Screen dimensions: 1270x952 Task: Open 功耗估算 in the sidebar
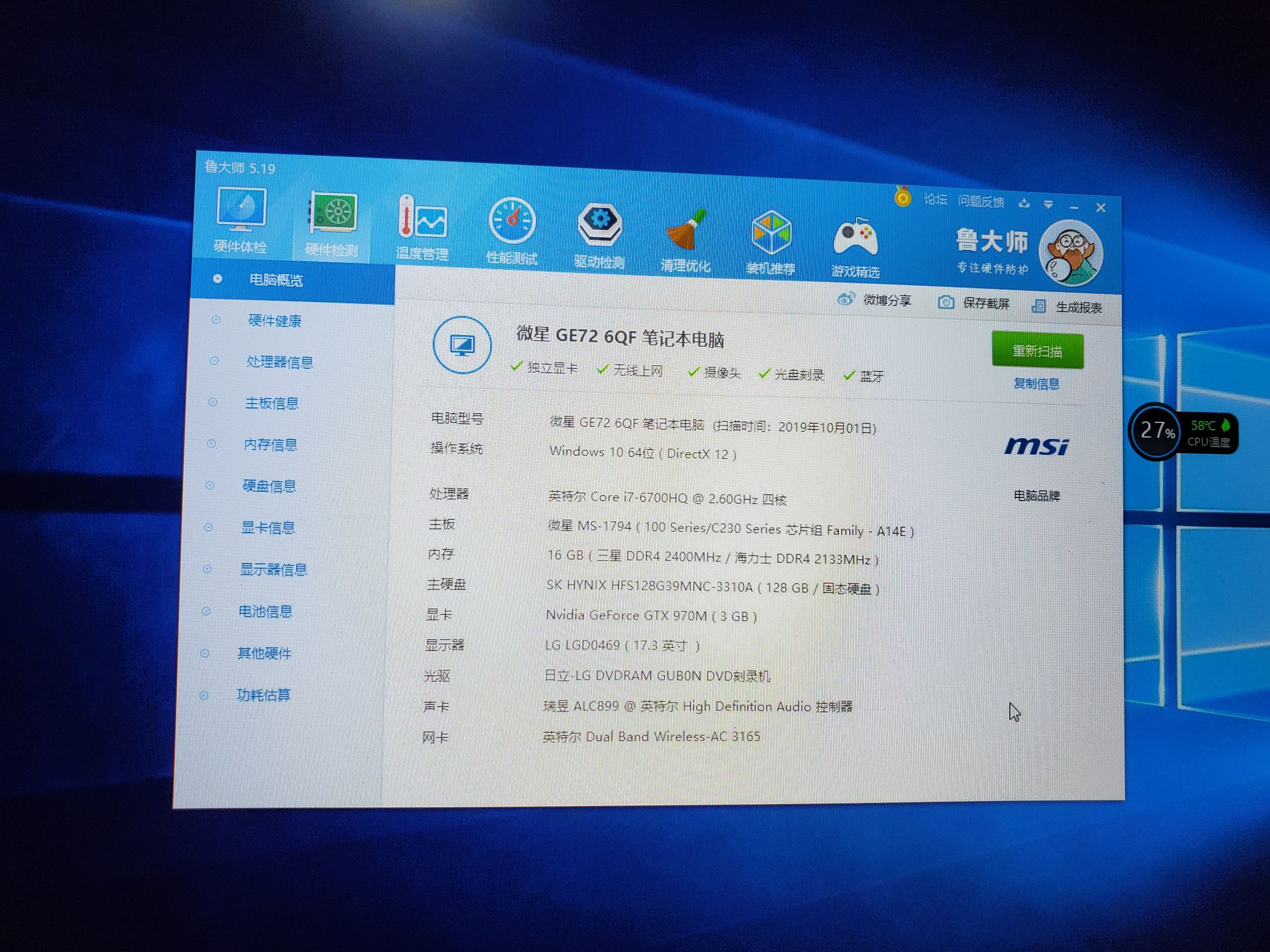point(263,694)
